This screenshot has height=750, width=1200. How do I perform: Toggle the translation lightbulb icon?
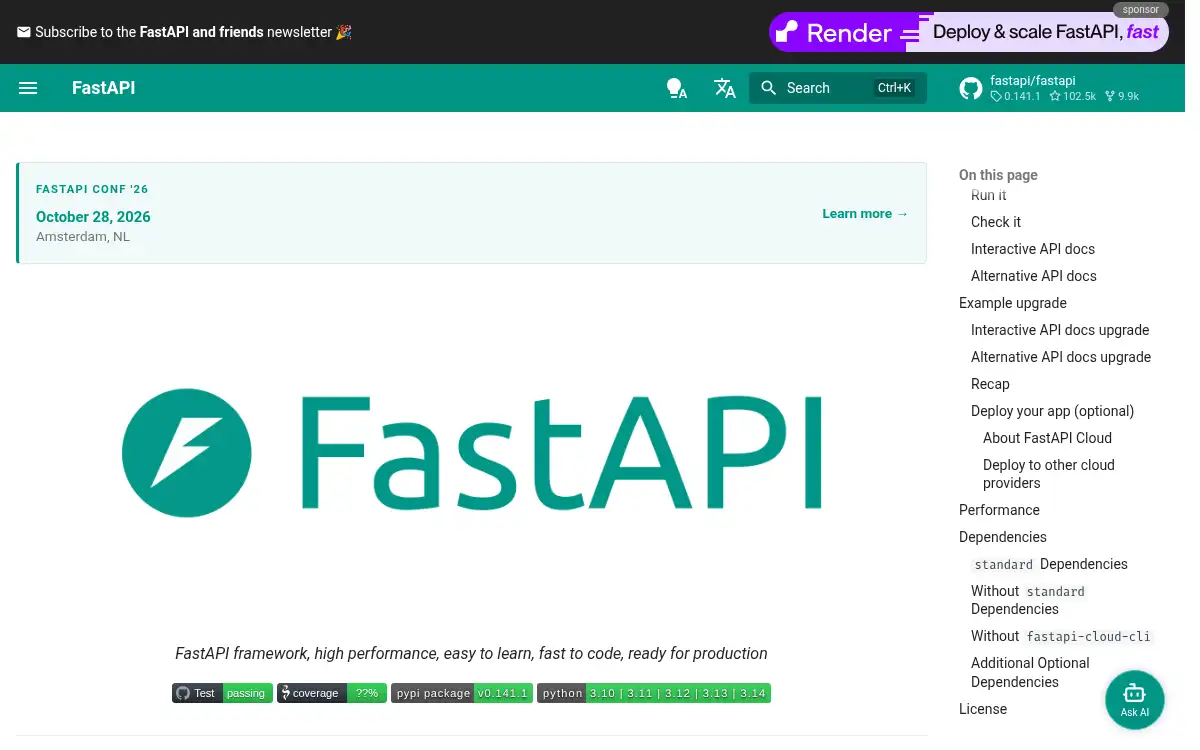point(677,88)
